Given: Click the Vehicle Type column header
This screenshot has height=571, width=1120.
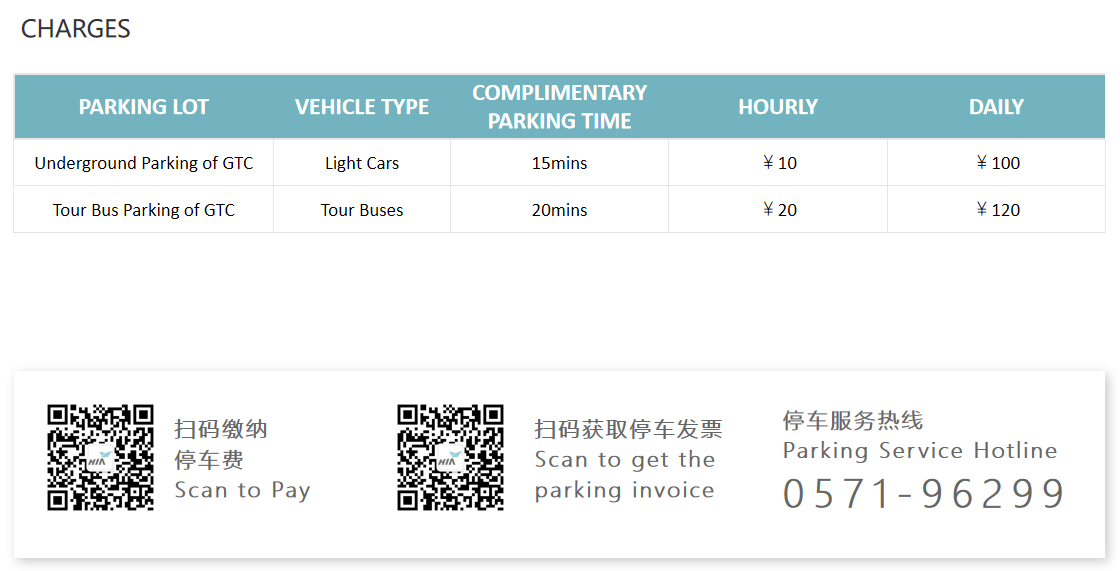Looking at the screenshot, I should pos(362,107).
